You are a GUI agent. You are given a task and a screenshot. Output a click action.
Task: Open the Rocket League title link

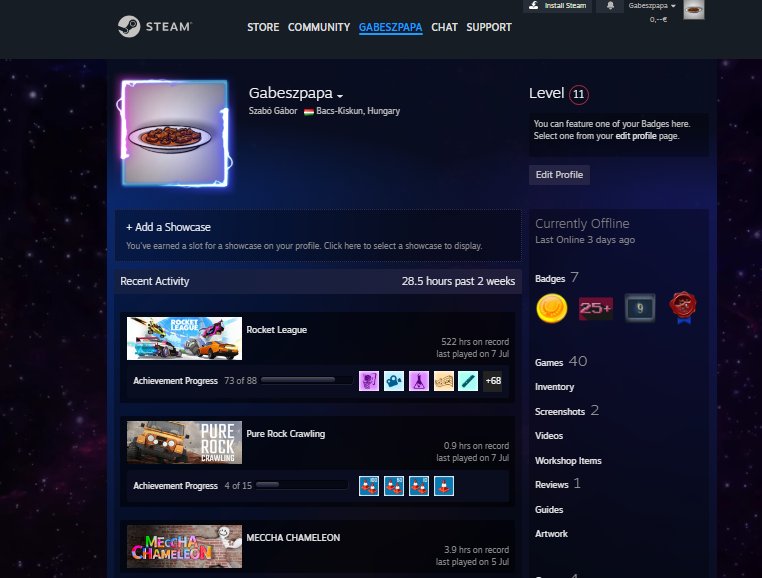pyautogui.click(x=277, y=330)
